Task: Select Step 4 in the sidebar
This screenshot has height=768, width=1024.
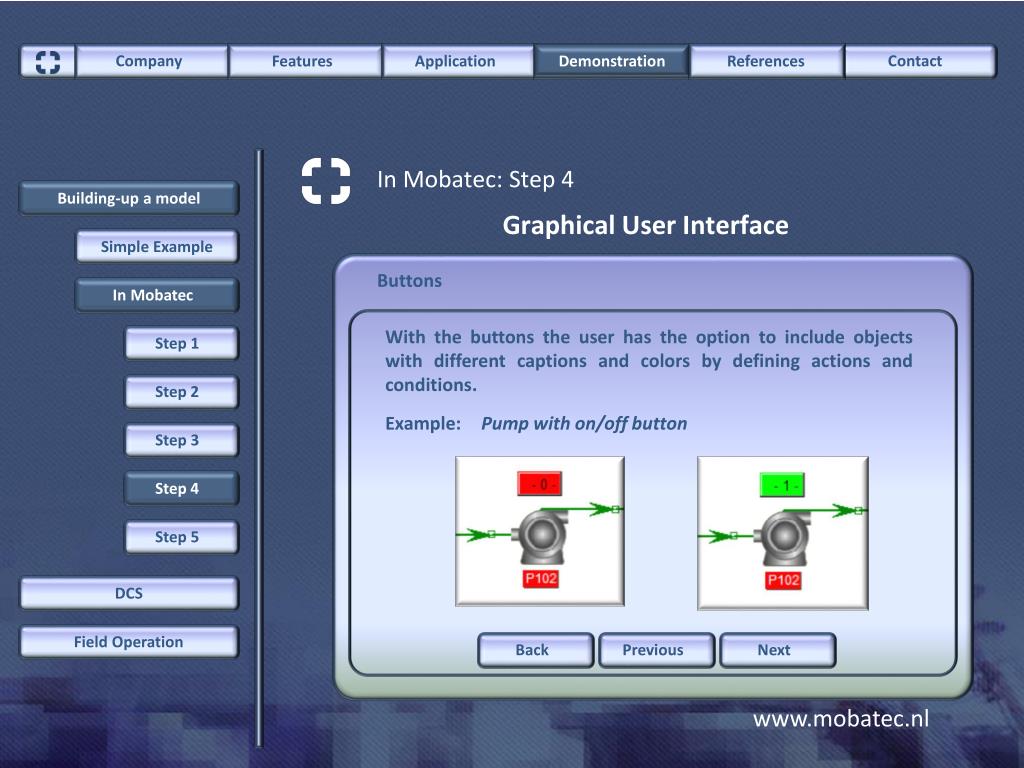Action: point(182,488)
